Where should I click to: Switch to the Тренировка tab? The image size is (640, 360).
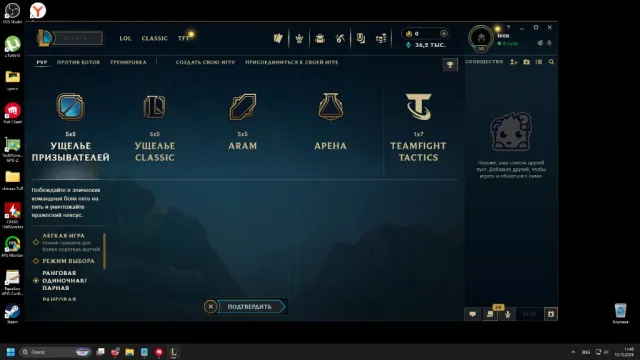(x=128, y=62)
